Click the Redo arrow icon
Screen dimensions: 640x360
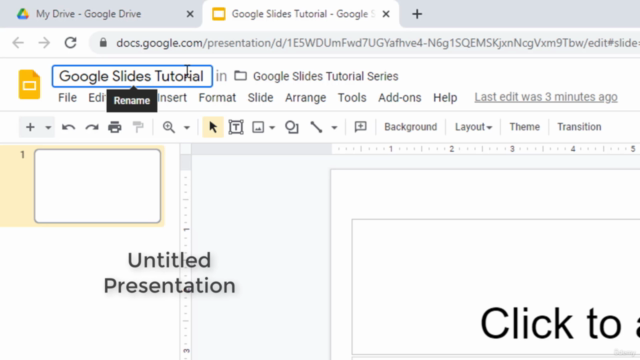tap(92, 127)
